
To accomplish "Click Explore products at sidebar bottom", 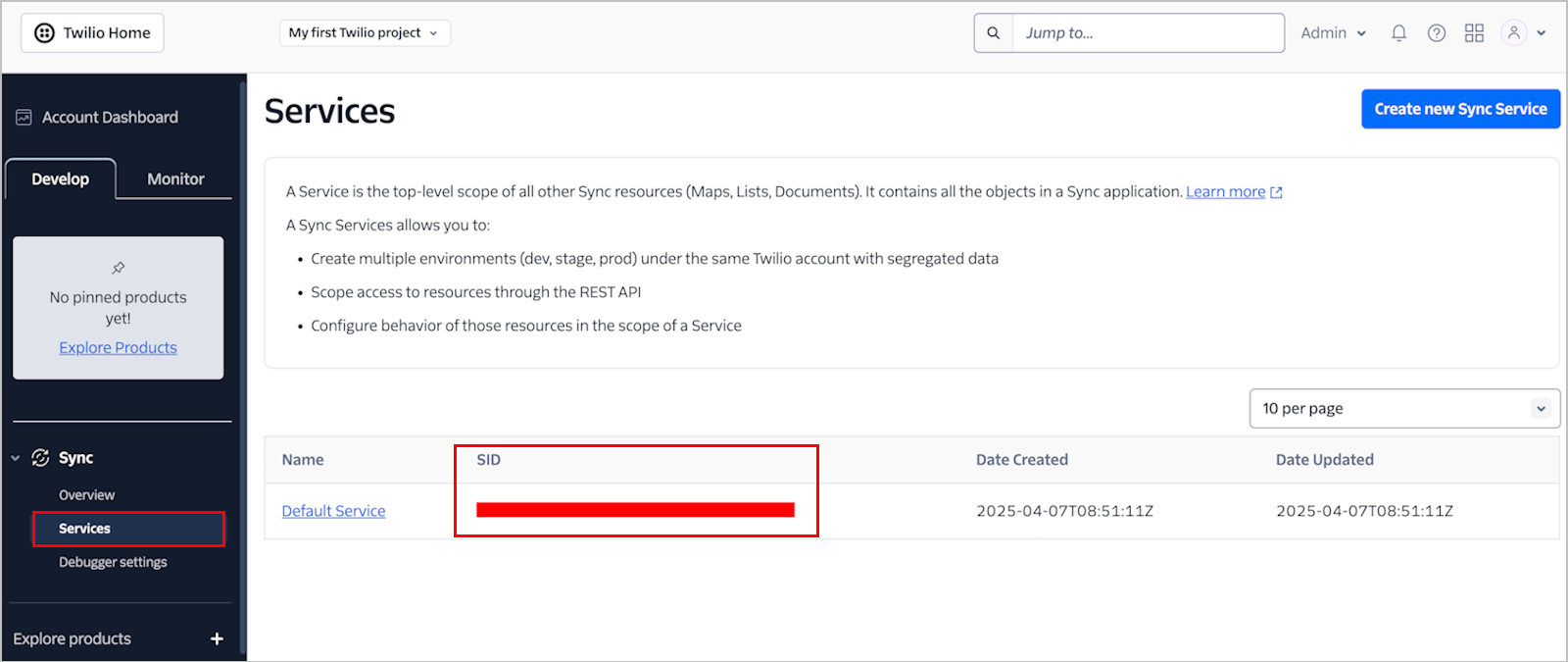I will point(72,638).
